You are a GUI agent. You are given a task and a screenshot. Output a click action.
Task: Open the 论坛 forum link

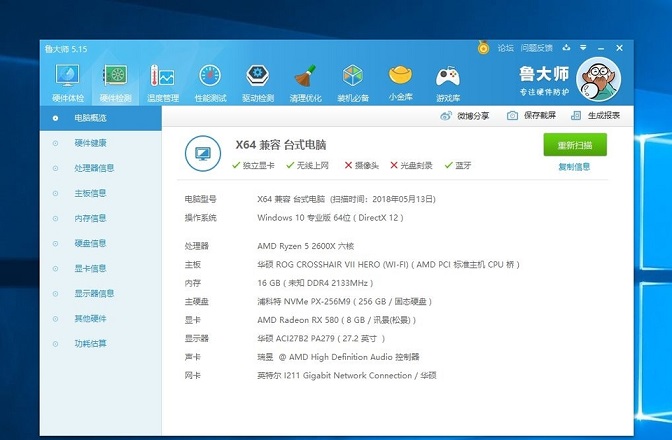coord(505,47)
